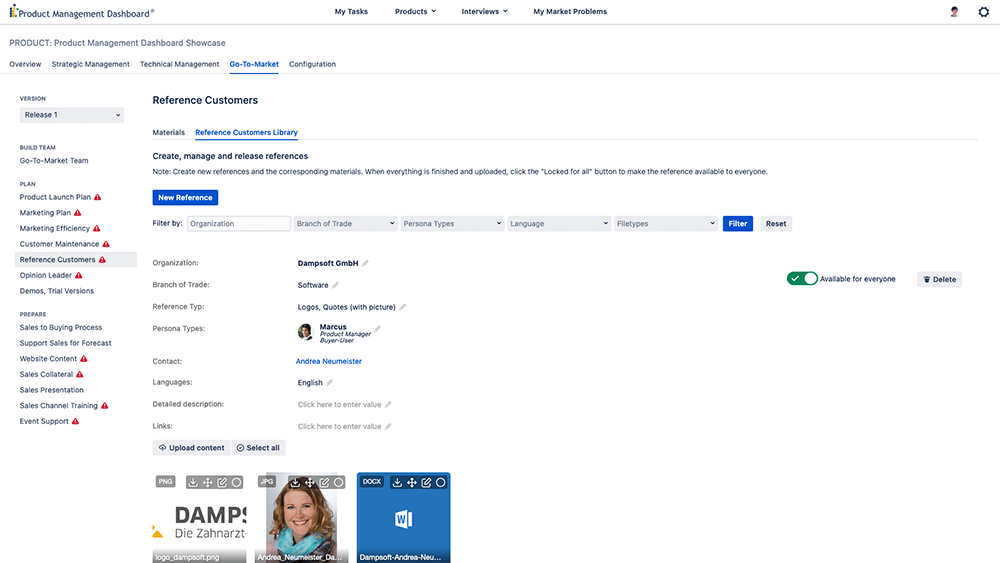Select the DOCX file selection circle
Viewport: 1000px width, 563px height.
[x=441, y=483]
